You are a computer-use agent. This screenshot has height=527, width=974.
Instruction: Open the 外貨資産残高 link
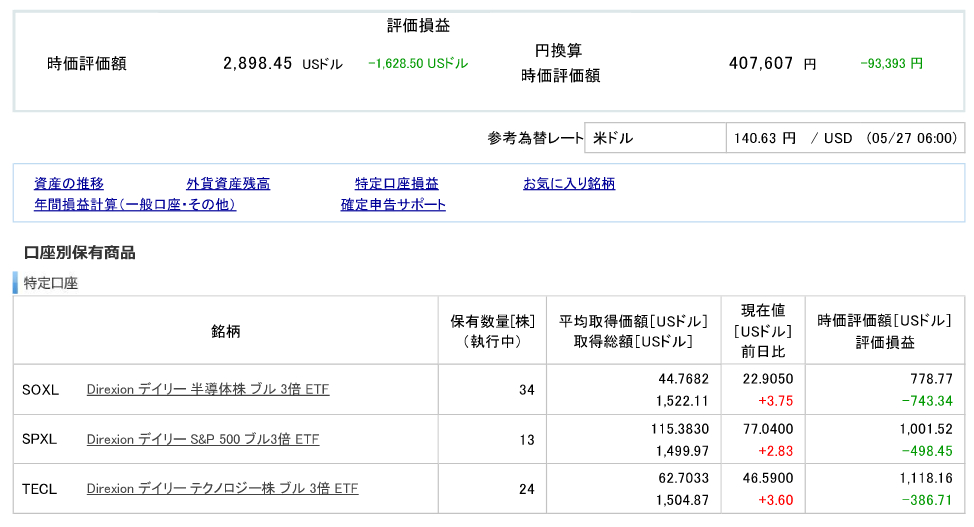[228, 183]
